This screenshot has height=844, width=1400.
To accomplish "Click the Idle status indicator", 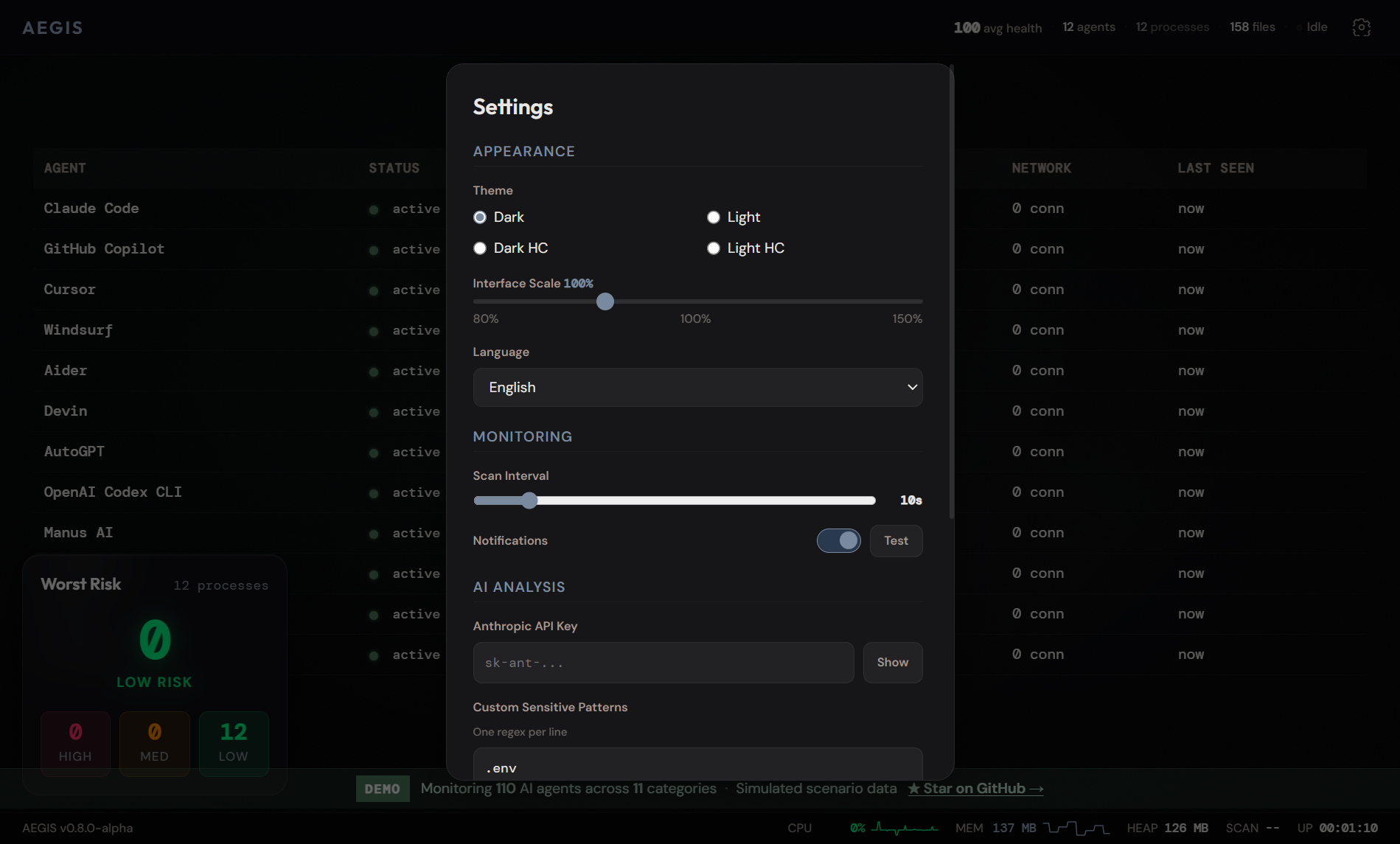I will point(1312,27).
